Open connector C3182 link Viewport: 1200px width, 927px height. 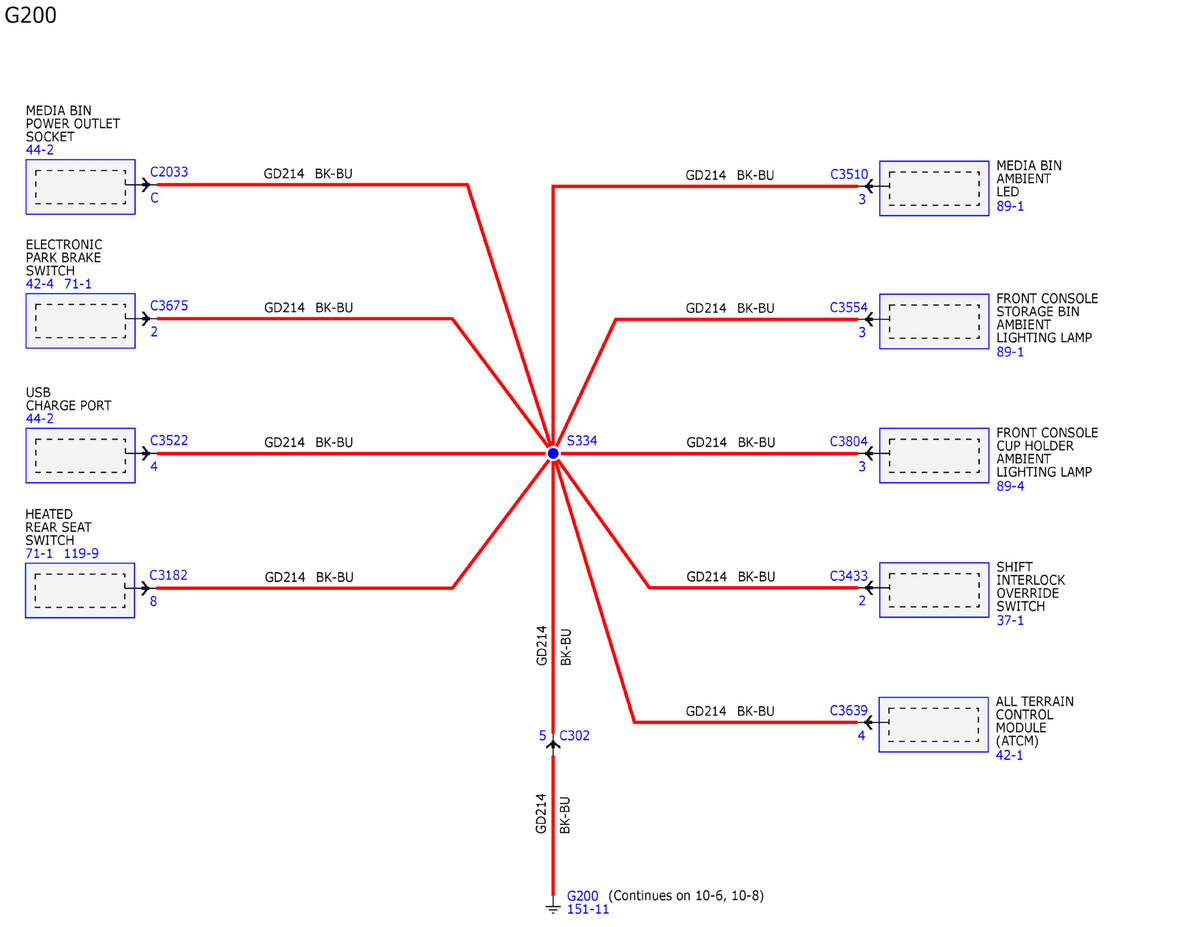coord(169,575)
